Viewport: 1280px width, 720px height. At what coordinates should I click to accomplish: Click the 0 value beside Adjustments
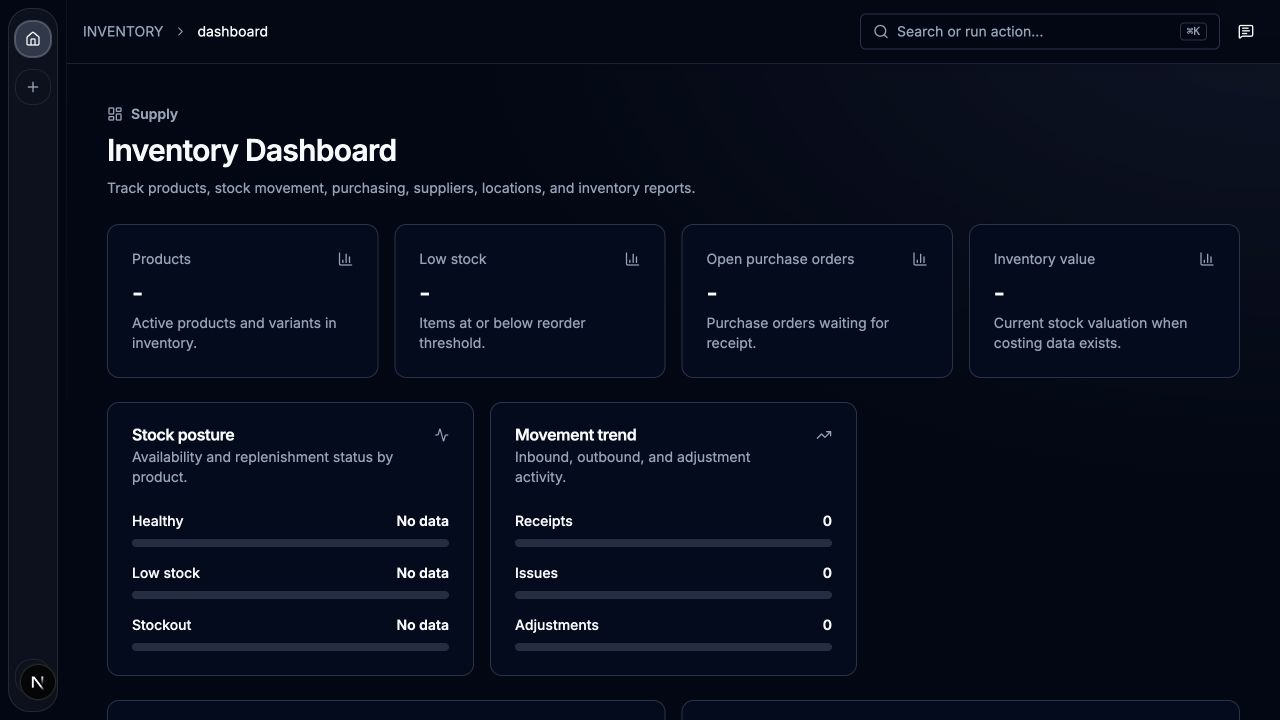coord(827,625)
